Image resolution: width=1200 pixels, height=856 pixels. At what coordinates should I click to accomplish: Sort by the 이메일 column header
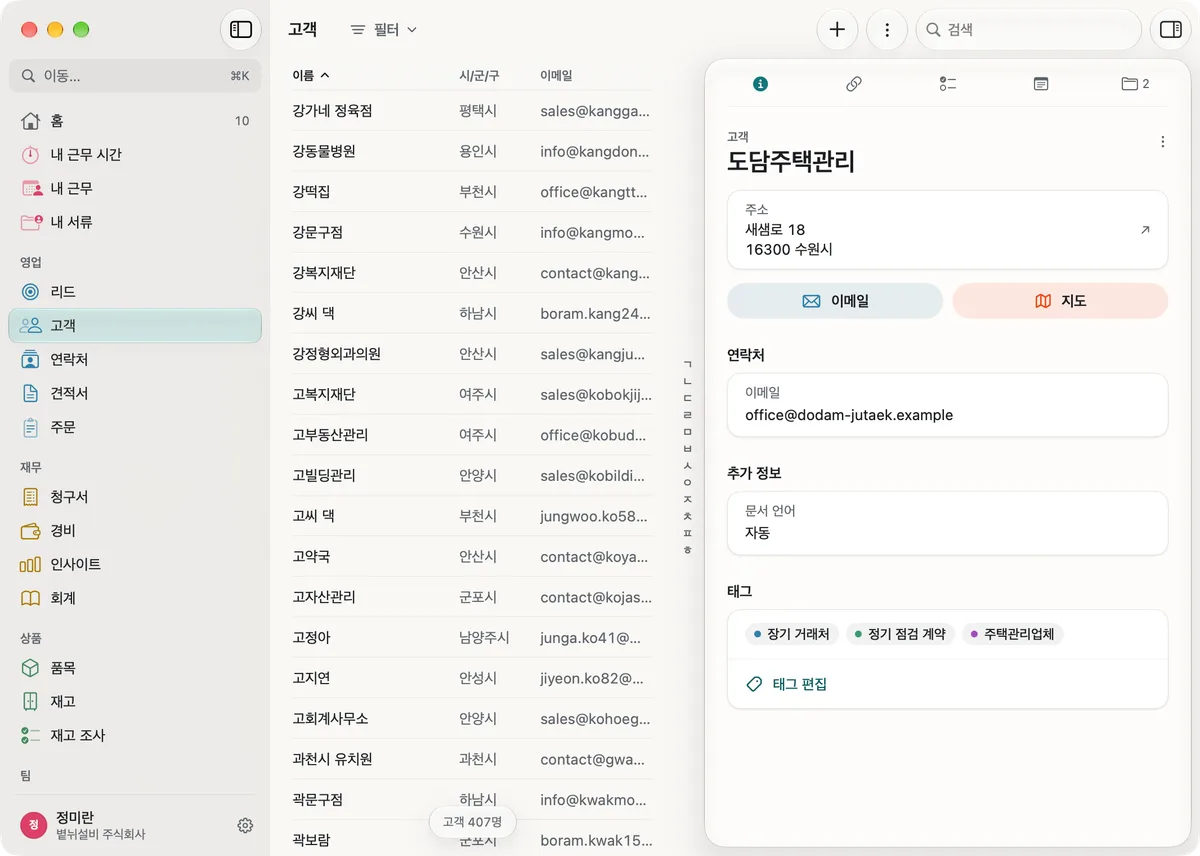556,75
